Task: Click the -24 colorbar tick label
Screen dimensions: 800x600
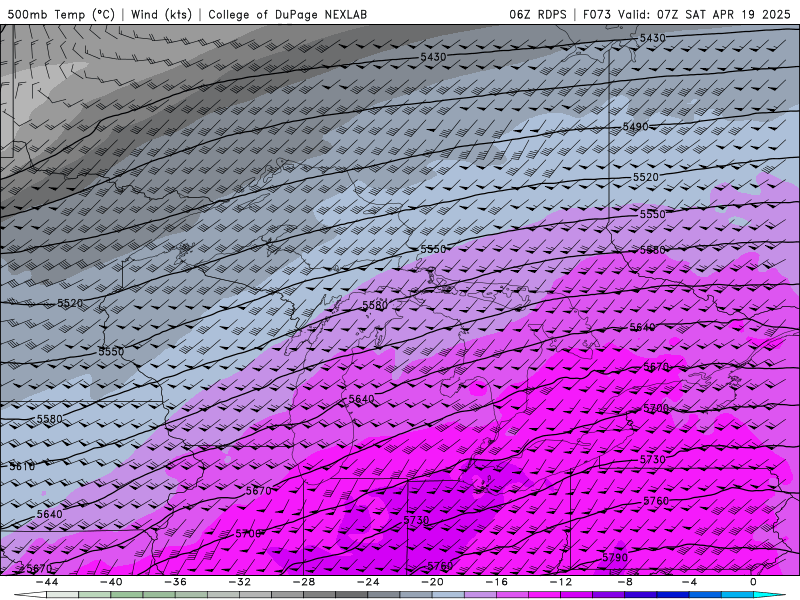Action: click(368, 582)
